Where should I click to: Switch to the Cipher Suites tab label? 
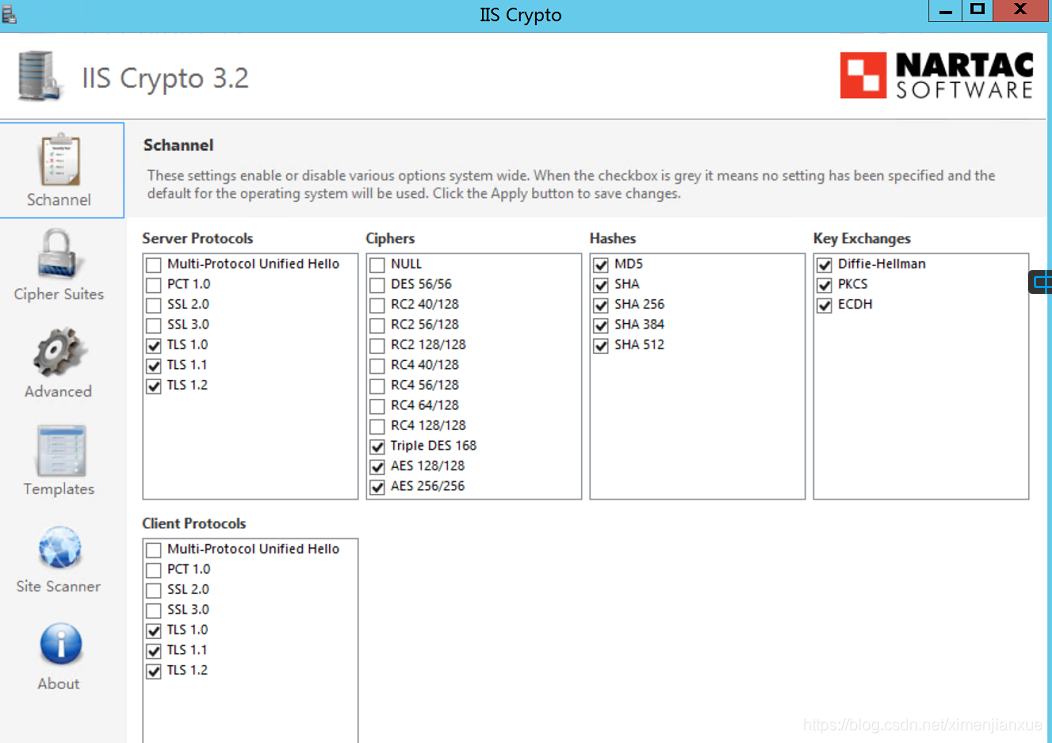(x=59, y=294)
